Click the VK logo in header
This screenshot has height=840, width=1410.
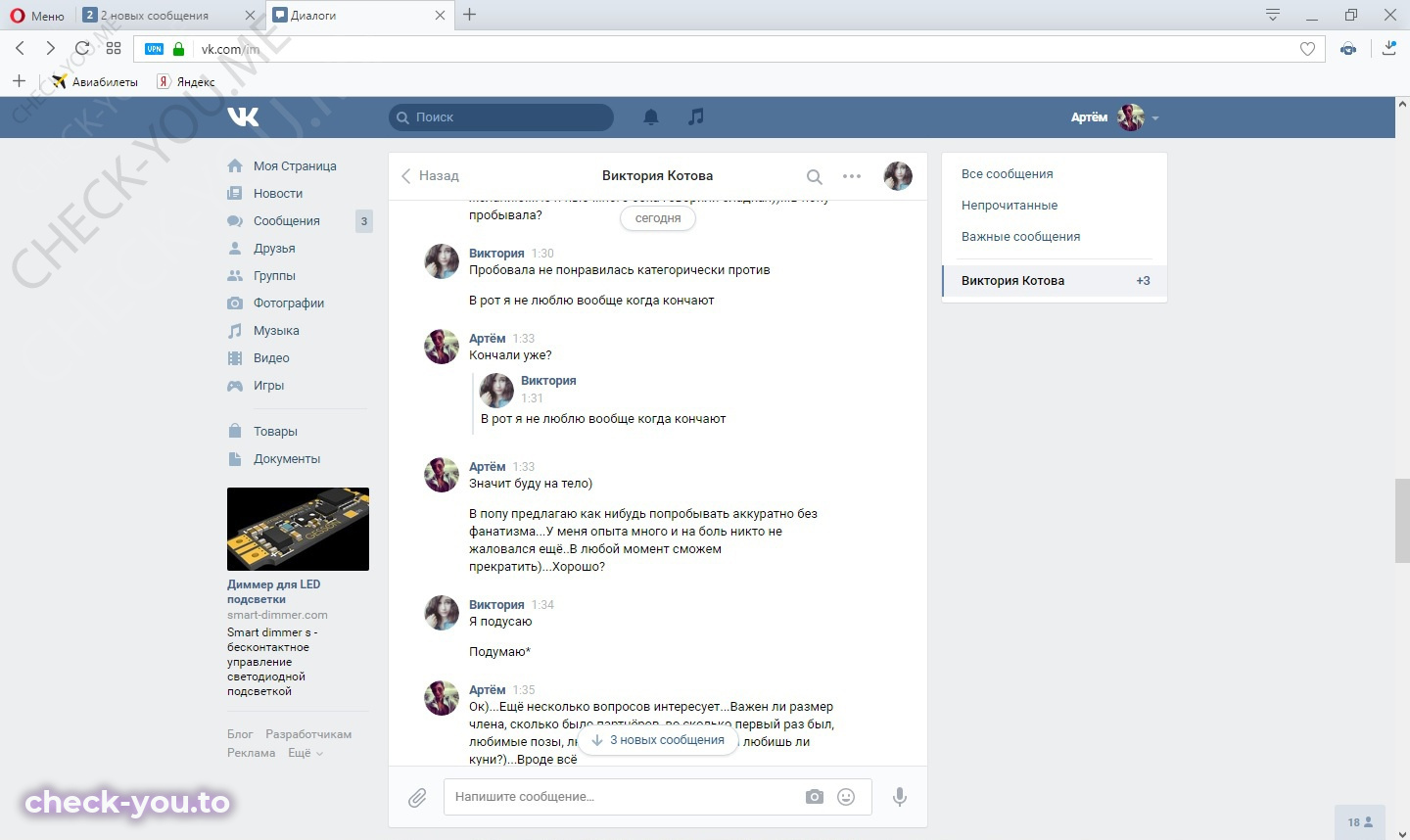[x=243, y=117]
